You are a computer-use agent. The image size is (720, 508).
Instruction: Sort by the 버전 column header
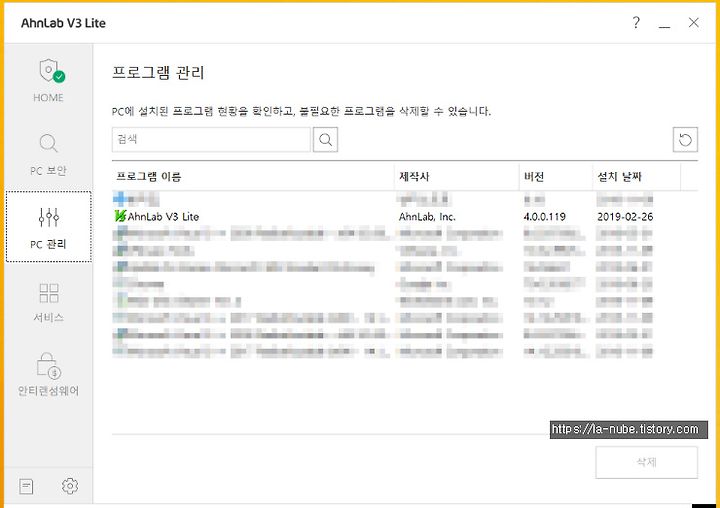pyautogui.click(x=556, y=176)
